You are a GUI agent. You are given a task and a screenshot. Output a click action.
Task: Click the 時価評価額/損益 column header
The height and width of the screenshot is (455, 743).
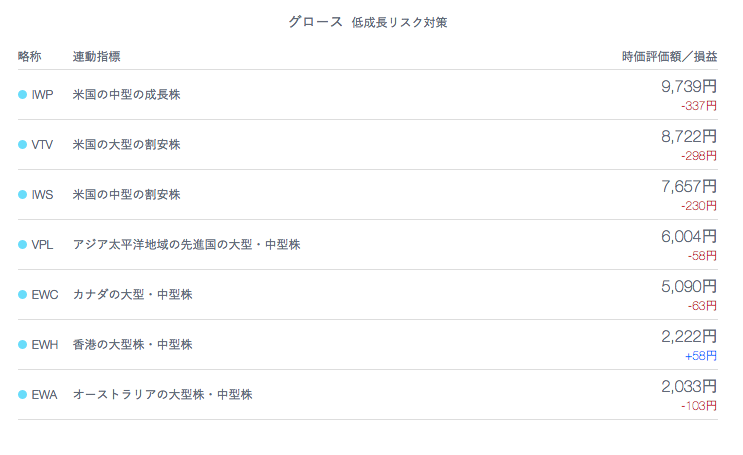point(670,56)
